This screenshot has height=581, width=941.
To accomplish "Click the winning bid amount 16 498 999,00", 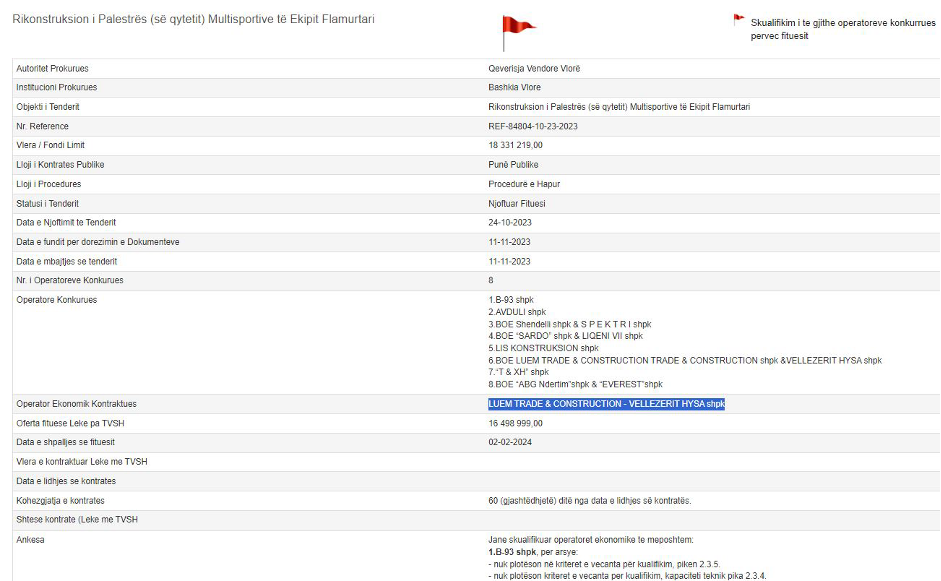I will click(x=515, y=423).
